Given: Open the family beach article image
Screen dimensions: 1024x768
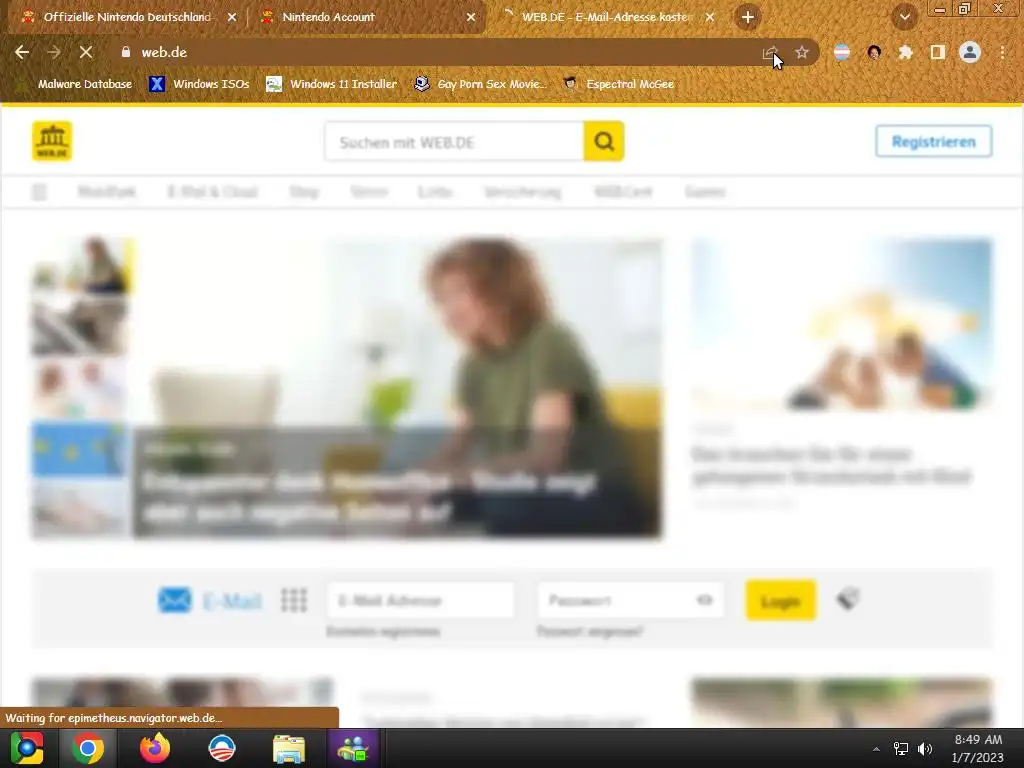Looking at the screenshot, I should [x=842, y=325].
